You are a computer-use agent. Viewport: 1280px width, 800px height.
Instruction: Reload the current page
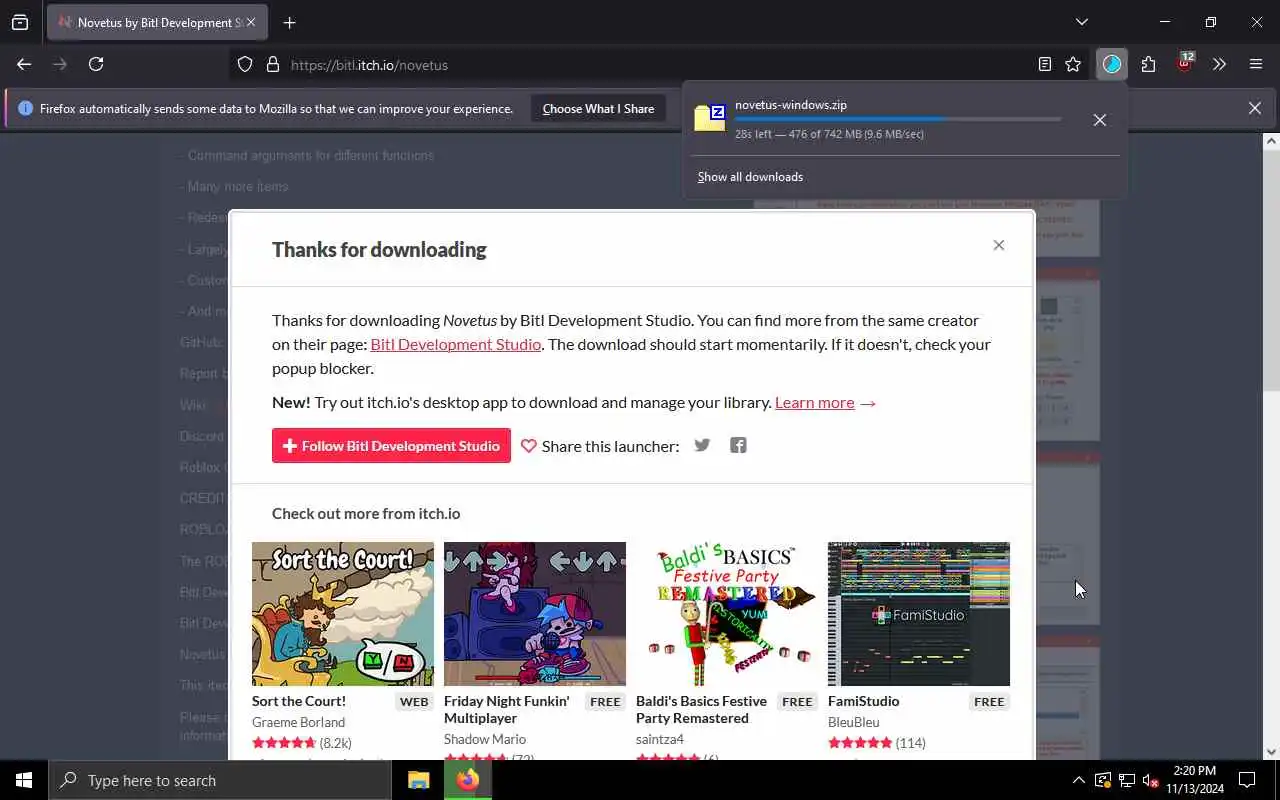pos(96,64)
